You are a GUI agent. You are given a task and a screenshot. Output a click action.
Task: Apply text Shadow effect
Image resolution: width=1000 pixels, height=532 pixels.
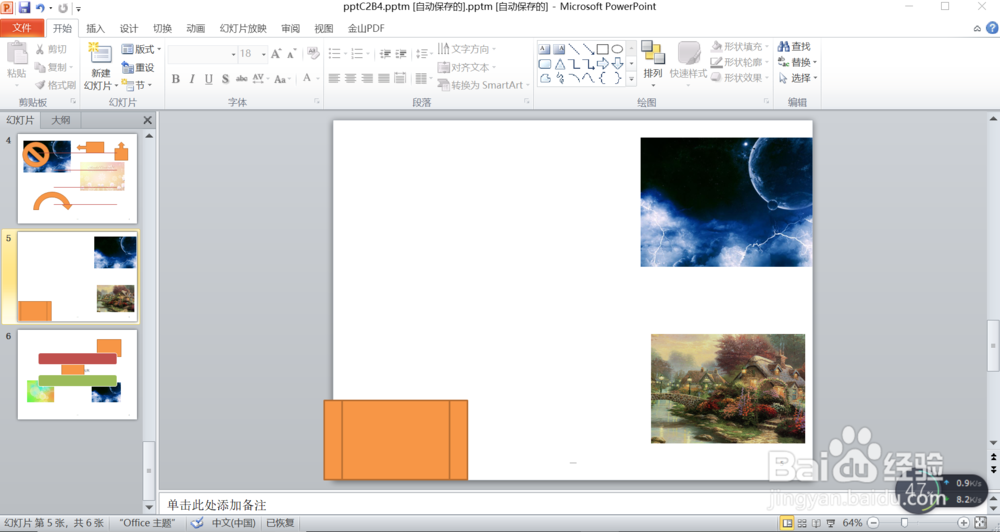point(225,79)
